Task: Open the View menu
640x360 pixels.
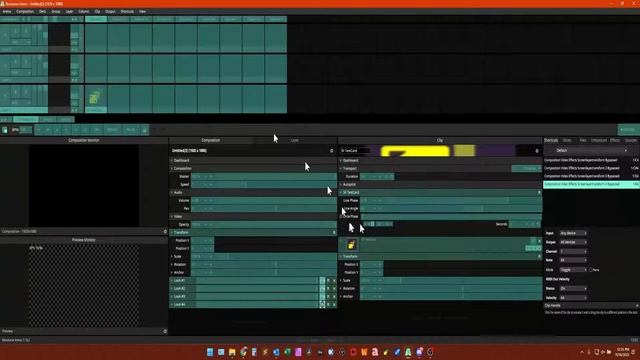Action: pyautogui.click(x=142, y=11)
